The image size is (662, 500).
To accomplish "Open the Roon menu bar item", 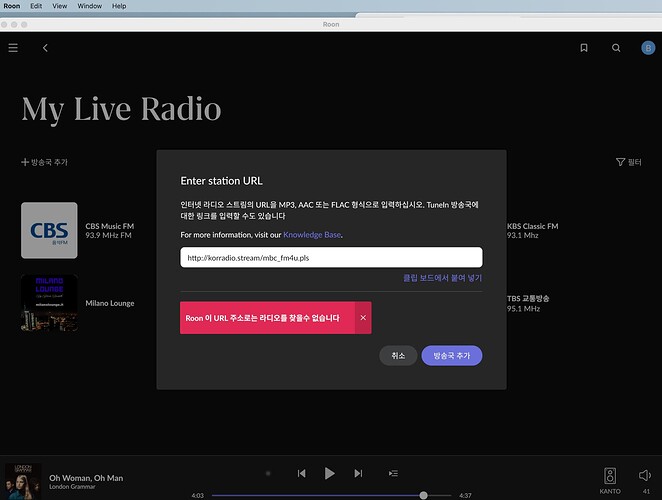I will click(12, 6).
